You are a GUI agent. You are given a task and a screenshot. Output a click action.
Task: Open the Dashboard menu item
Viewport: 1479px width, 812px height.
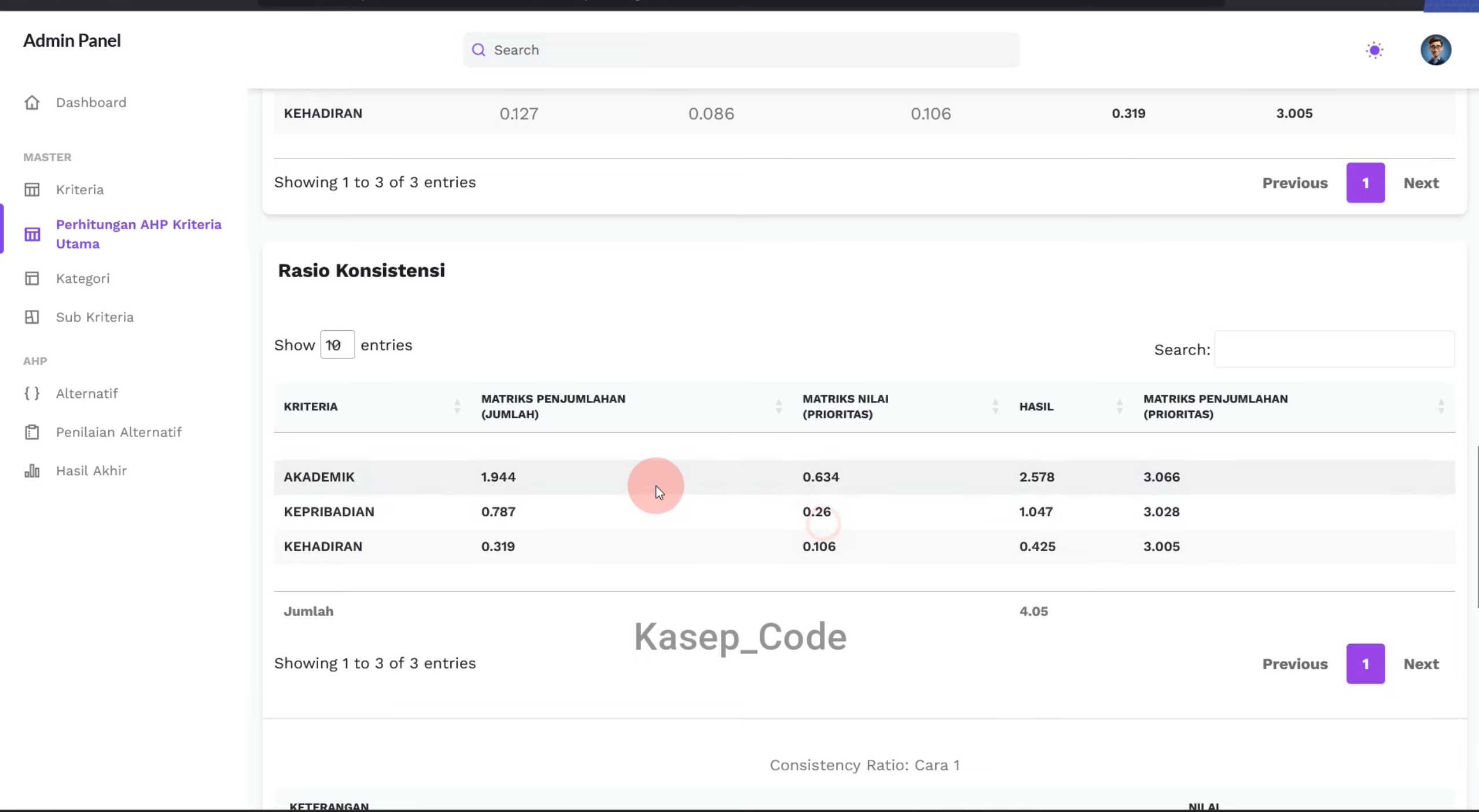[91, 102]
